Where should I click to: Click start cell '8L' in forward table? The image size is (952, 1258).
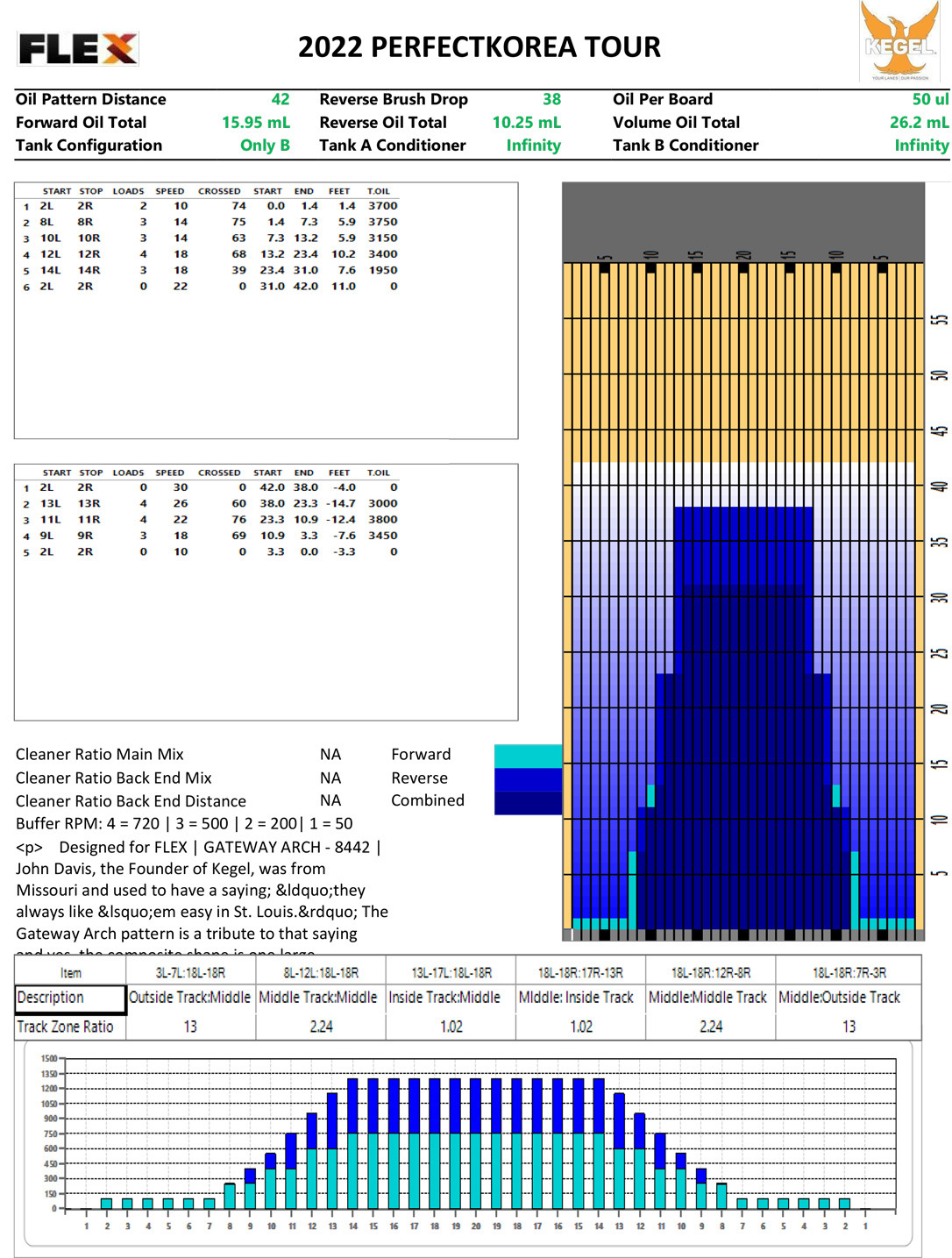pyautogui.click(x=46, y=222)
